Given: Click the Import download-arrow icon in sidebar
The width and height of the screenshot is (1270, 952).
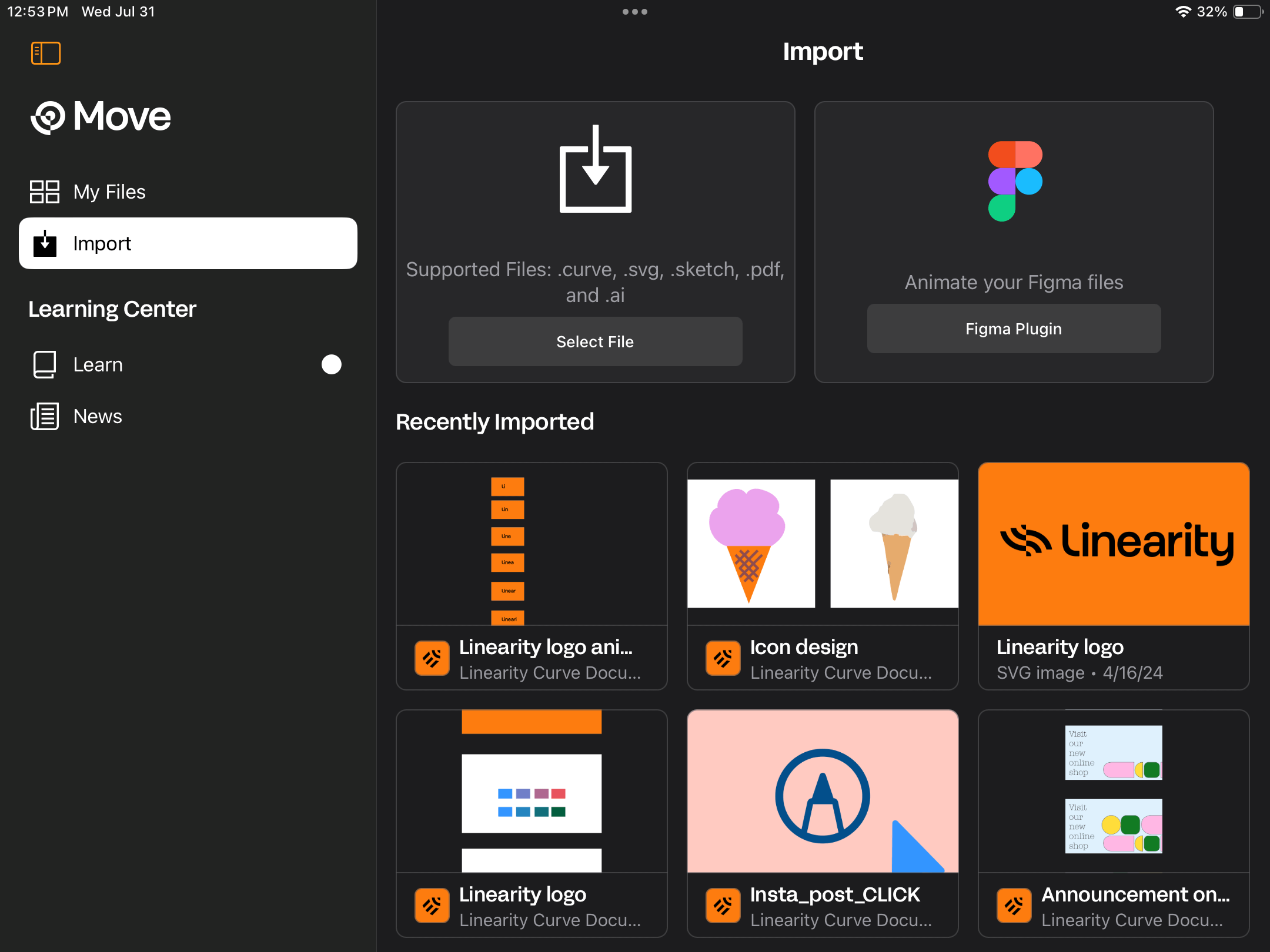Looking at the screenshot, I should pyautogui.click(x=45, y=243).
